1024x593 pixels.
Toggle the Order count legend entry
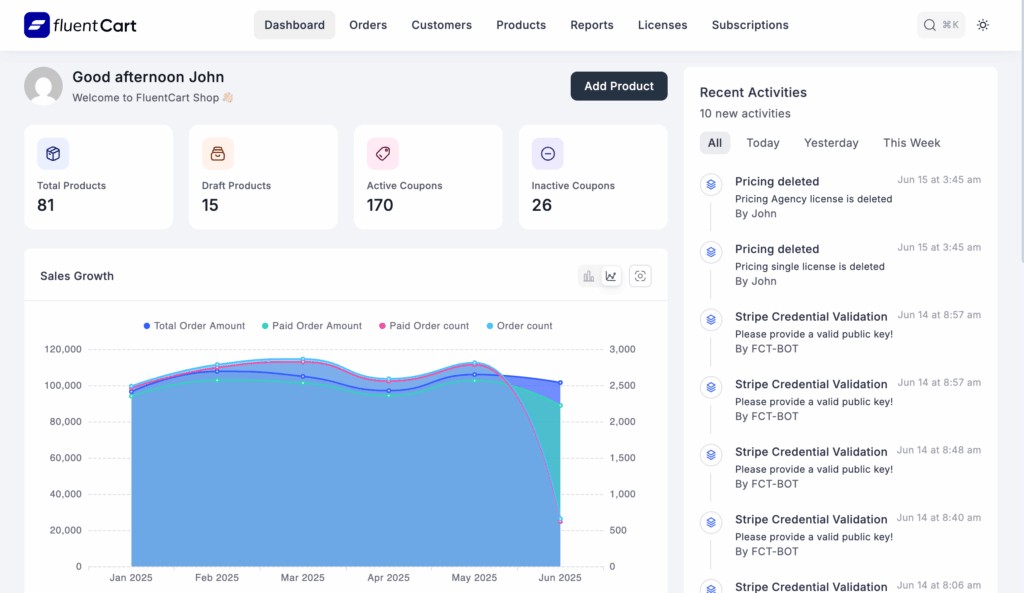519,325
